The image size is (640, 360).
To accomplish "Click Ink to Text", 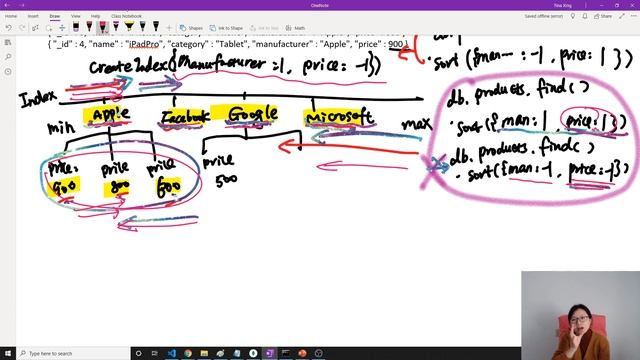I will (x=264, y=28).
